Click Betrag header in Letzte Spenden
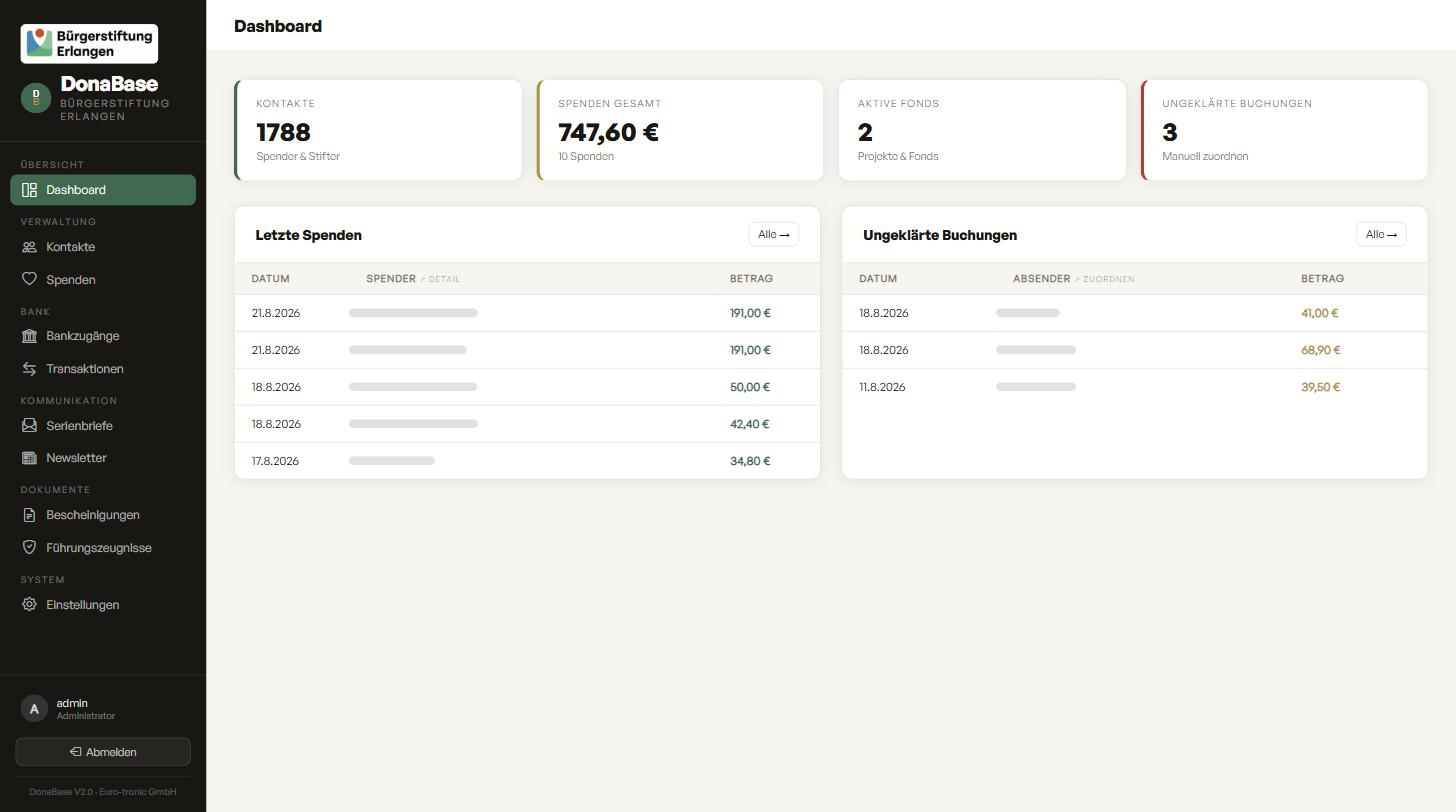Screen dimensions: 1456x812 [x=751, y=279]
